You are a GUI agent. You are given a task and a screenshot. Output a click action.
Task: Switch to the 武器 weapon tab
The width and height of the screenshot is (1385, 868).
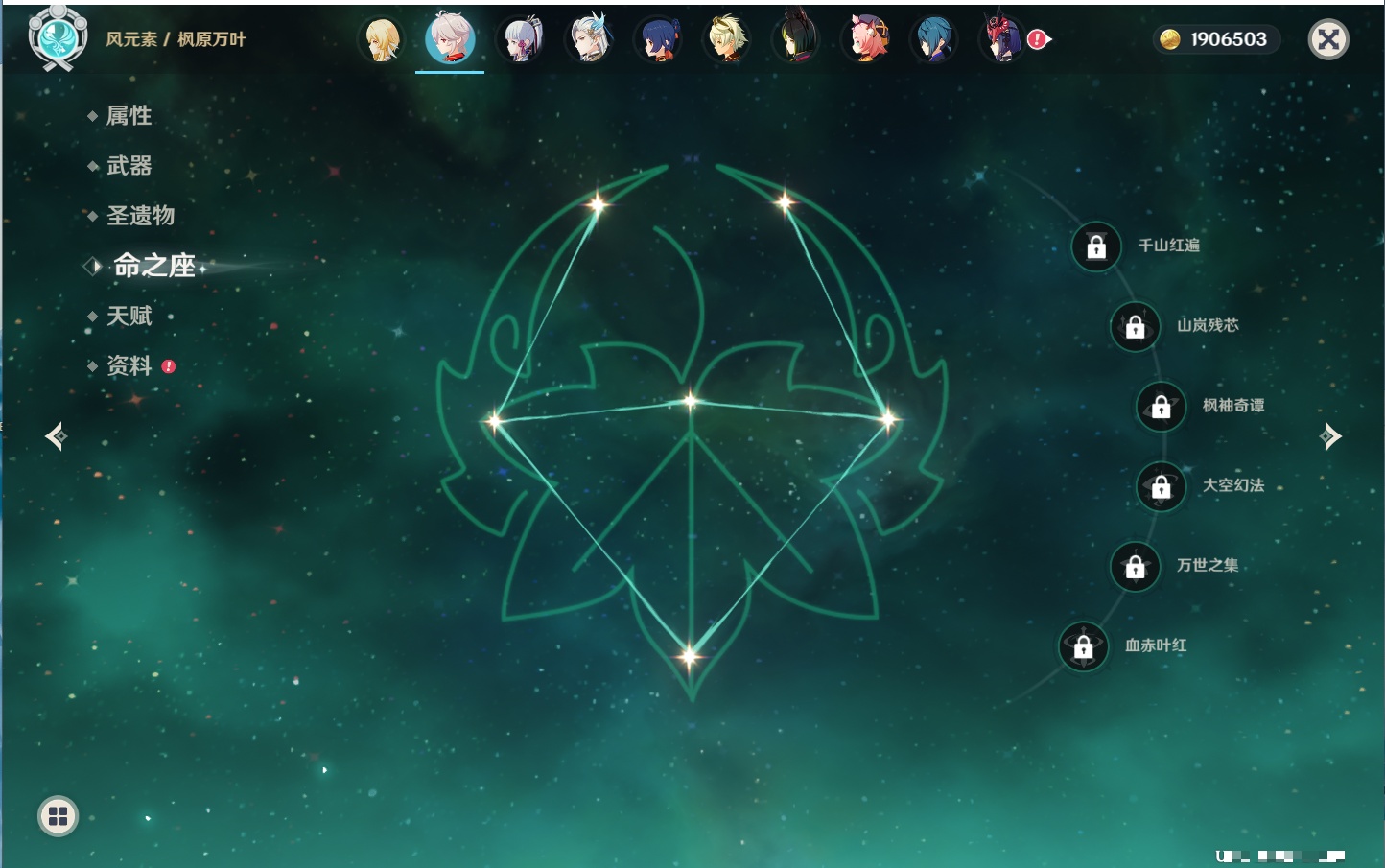129,166
